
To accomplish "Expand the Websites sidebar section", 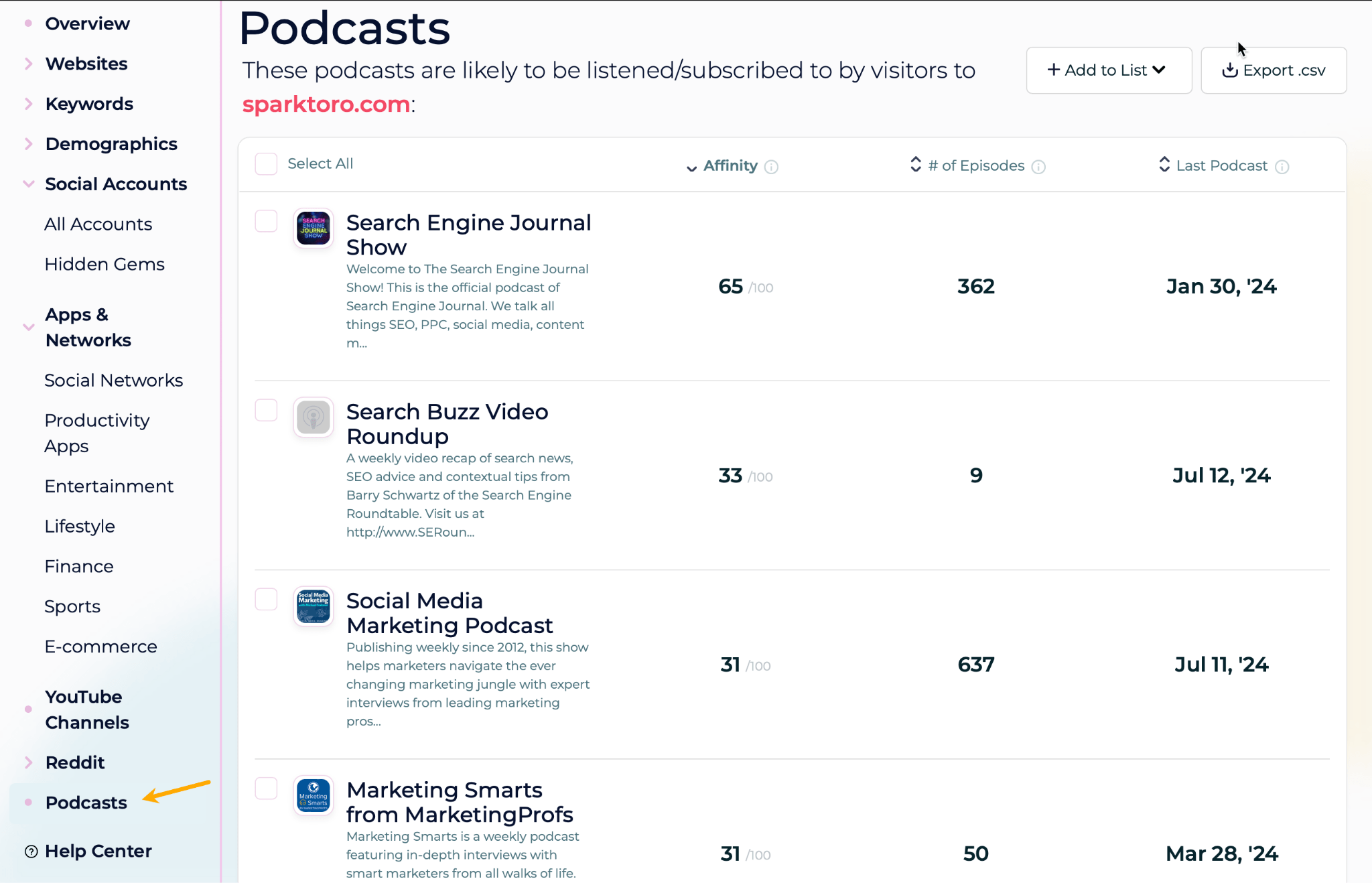I will (86, 64).
